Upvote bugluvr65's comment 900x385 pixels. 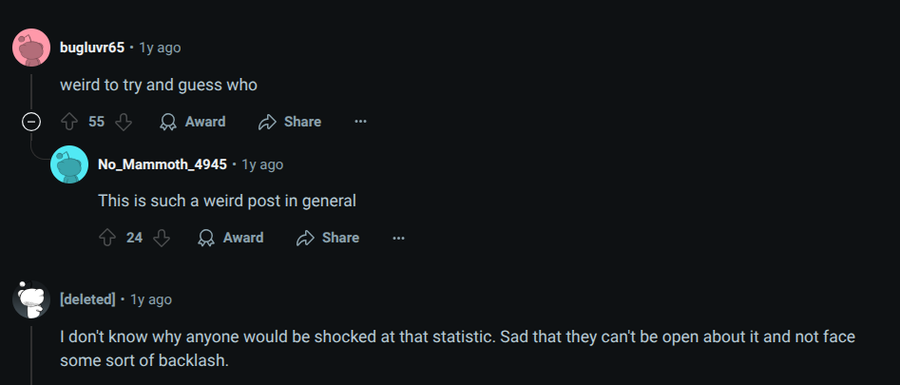[69, 122]
